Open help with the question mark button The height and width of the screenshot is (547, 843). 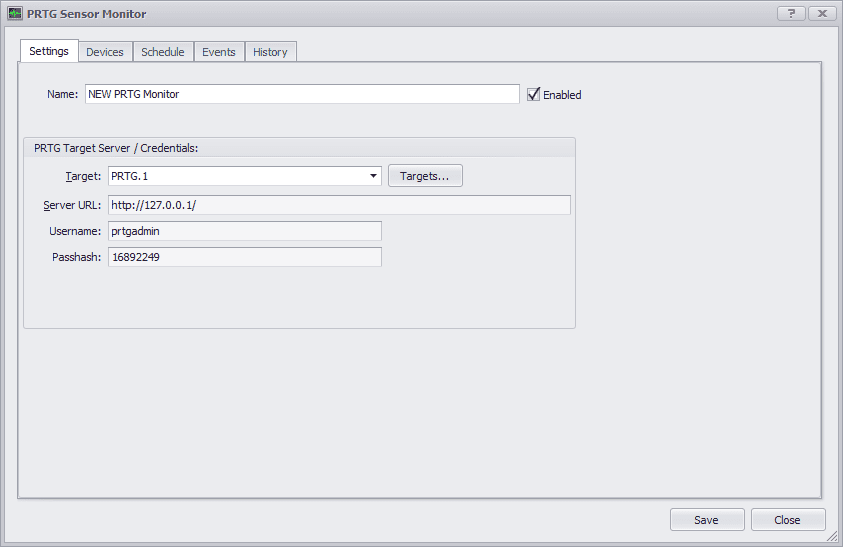click(x=791, y=13)
